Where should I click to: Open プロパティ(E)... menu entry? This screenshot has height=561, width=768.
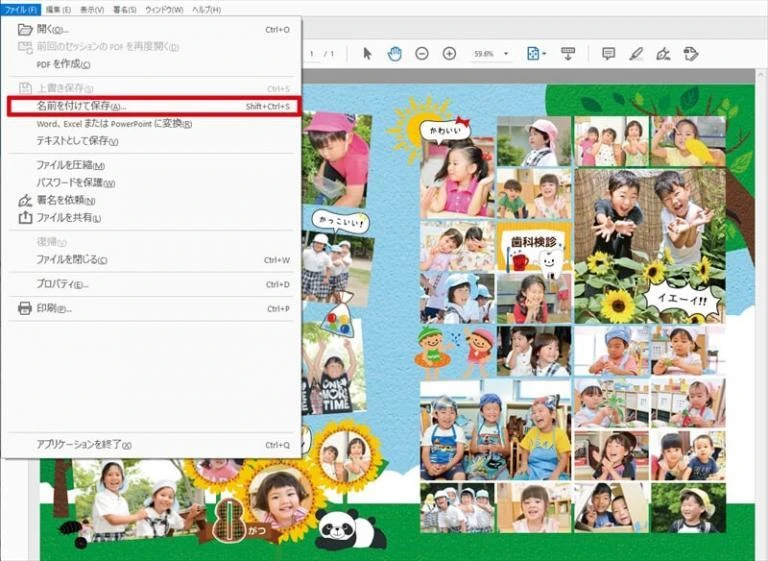(153, 284)
